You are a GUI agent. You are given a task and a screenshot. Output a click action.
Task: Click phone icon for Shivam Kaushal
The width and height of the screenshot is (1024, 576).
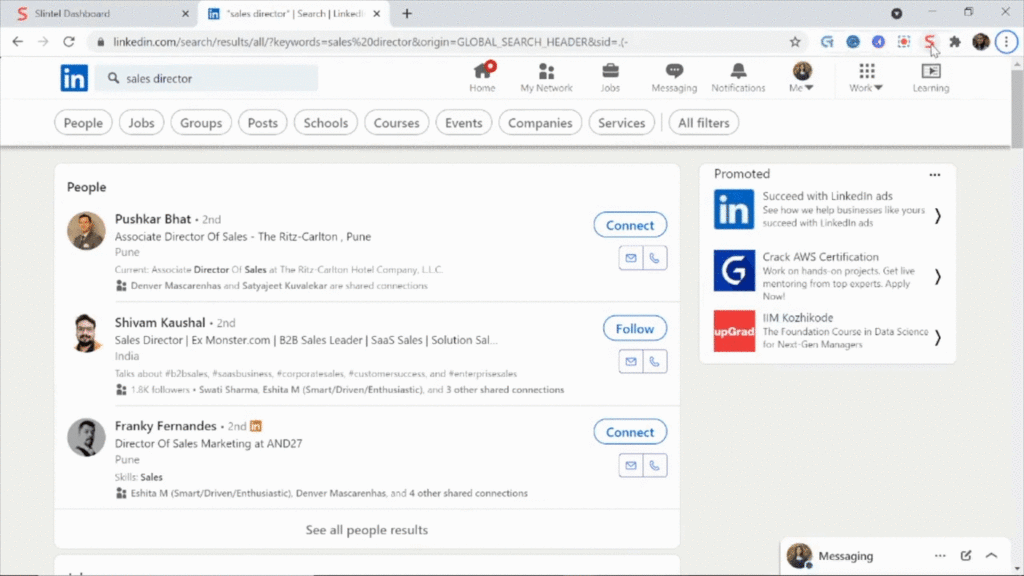point(654,362)
